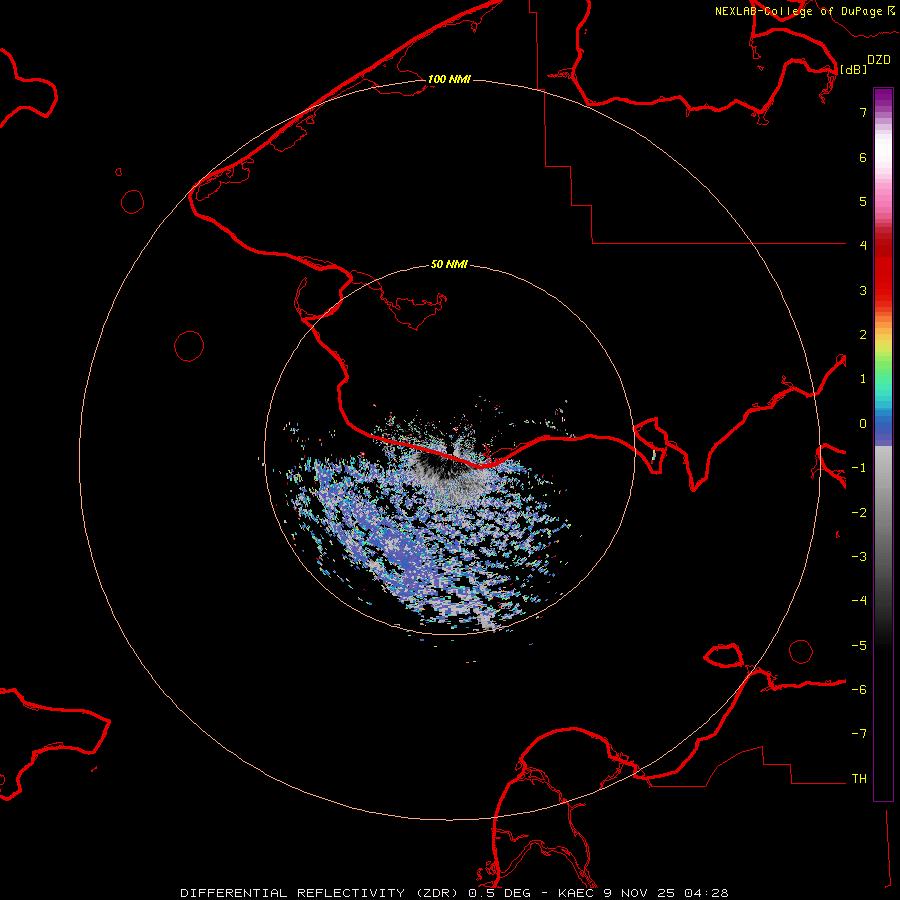Click the 100 NMI range ring label

449,79
